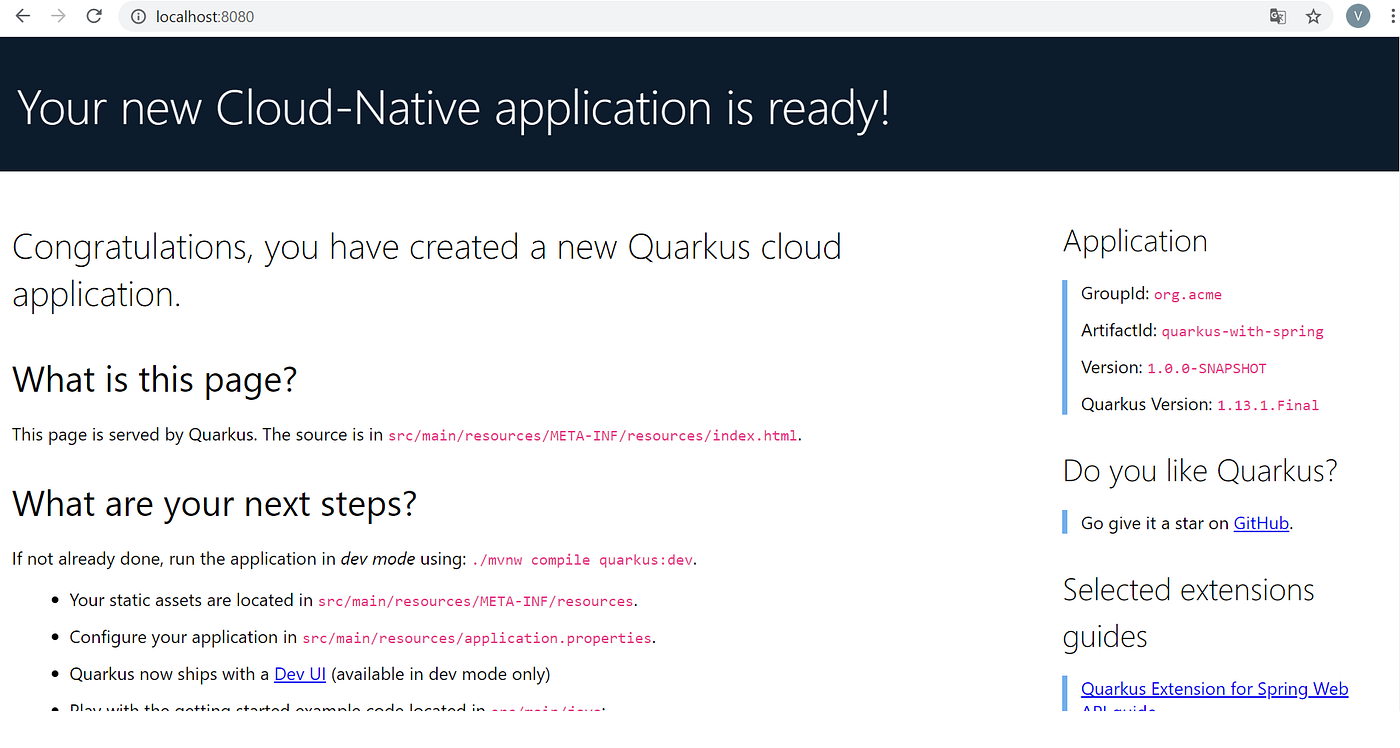Click the Quarkus Version value 1.13.1.Final
Screen dimensions: 1400x748
click(1268, 406)
